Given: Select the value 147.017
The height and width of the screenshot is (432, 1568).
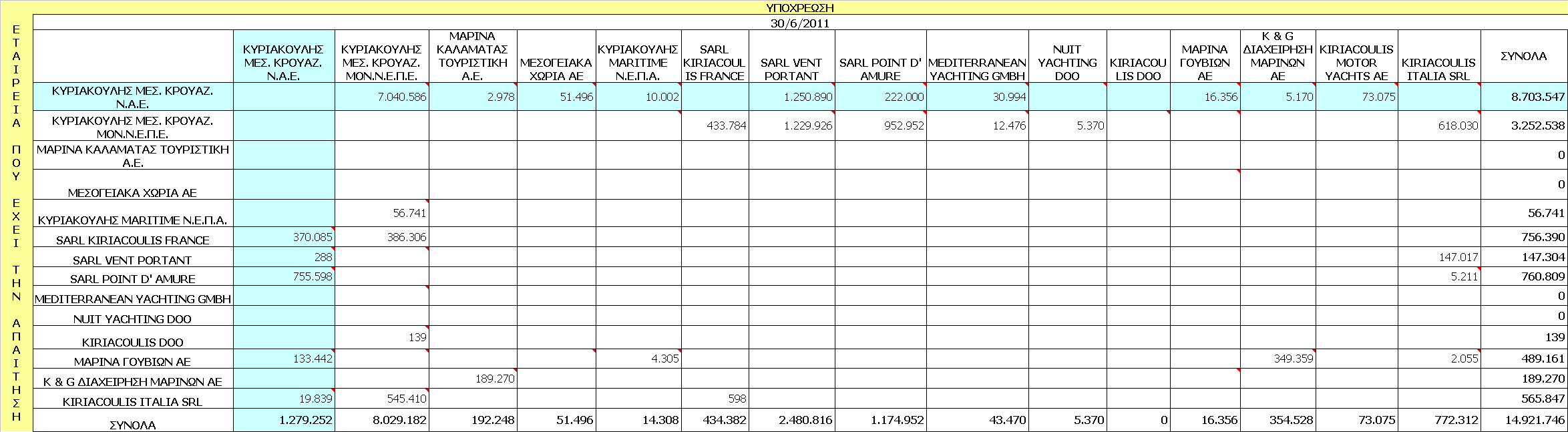Looking at the screenshot, I should [1439, 257].
